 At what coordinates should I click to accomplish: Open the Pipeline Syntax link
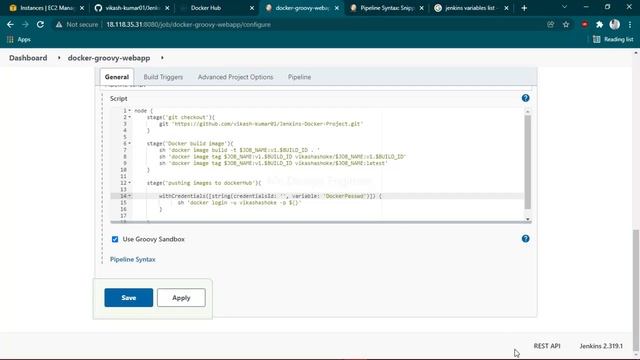point(133,259)
